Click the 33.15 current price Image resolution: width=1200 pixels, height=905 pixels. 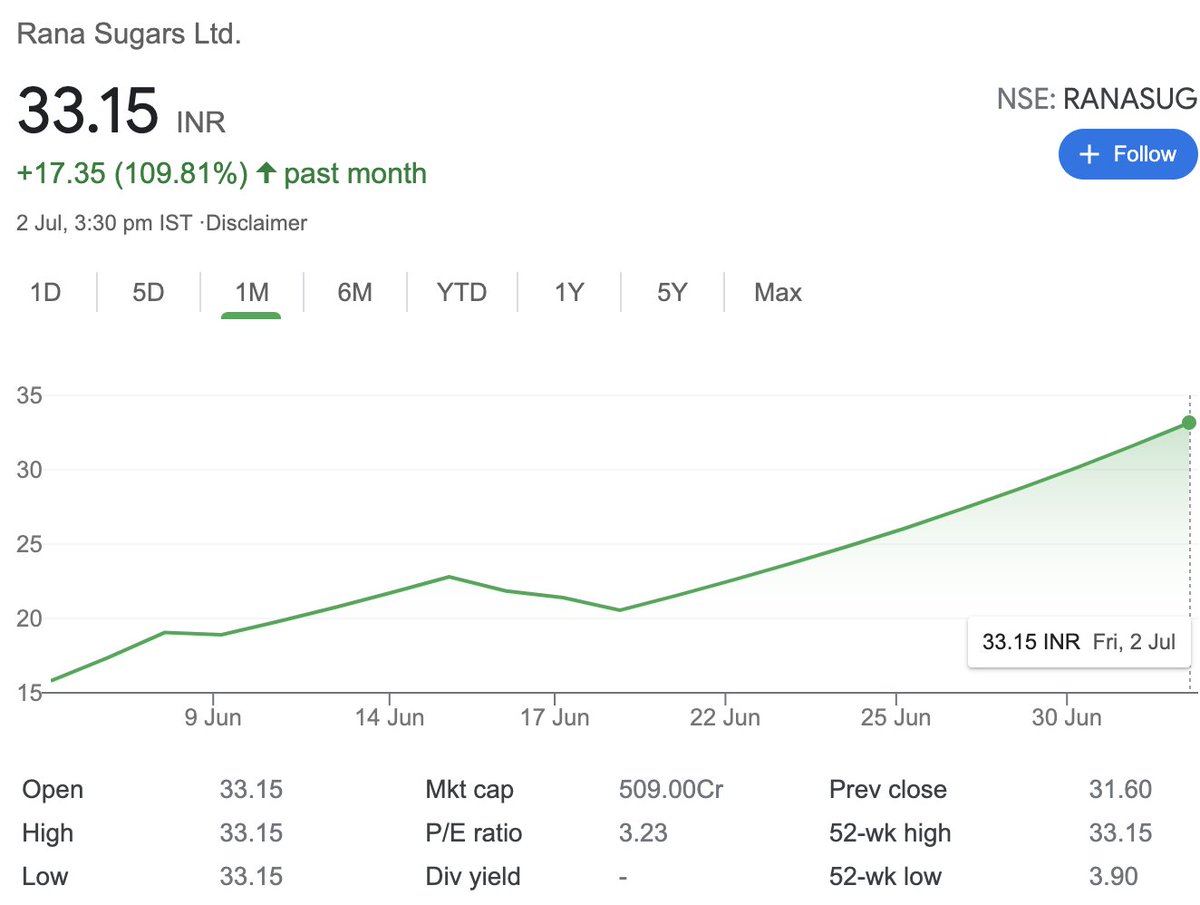[x=88, y=110]
